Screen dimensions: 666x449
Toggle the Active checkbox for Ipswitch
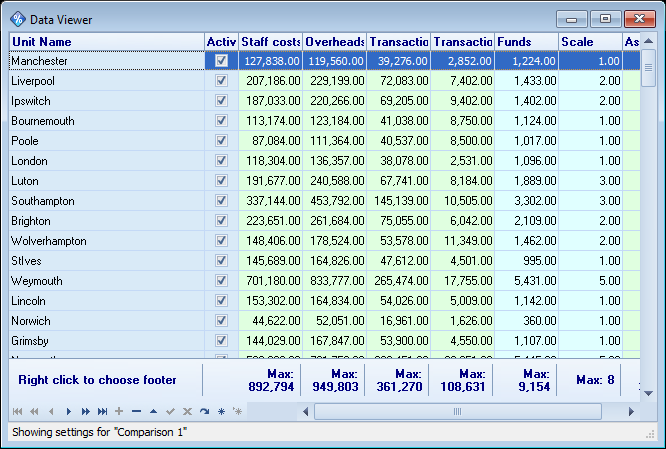pyautogui.click(x=221, y=100)
